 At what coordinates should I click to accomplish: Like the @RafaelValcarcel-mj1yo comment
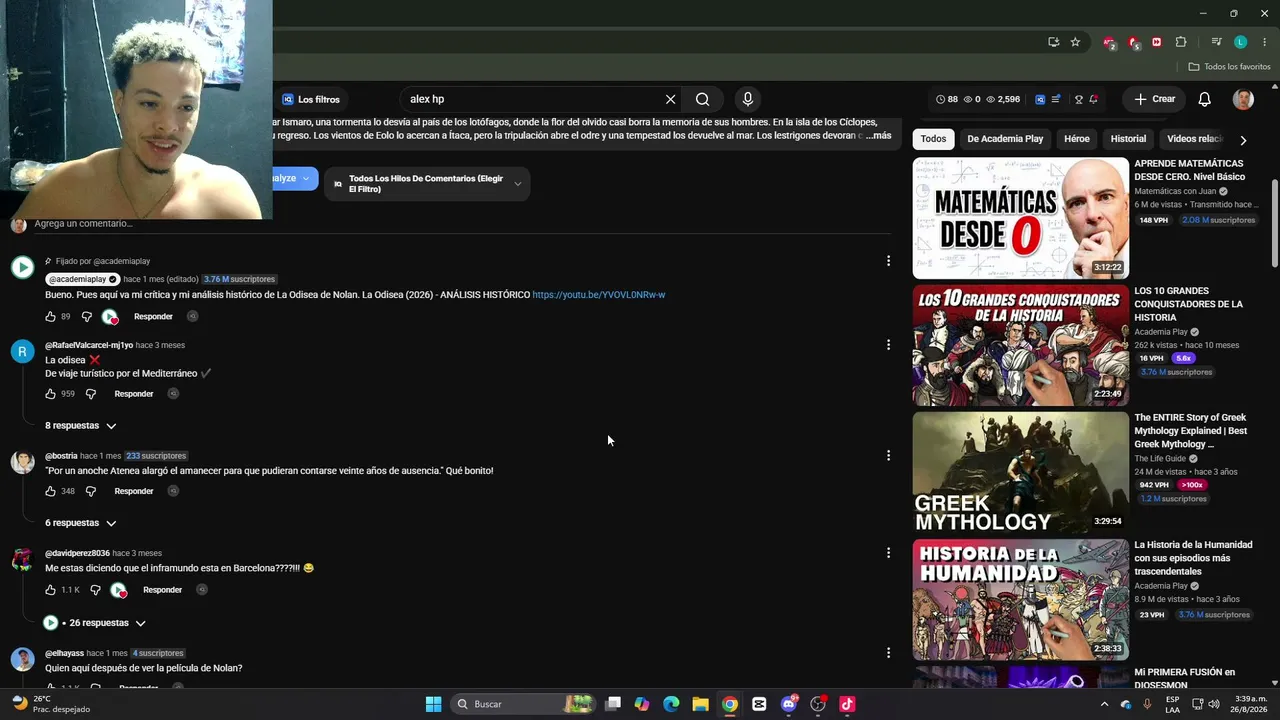coord(51,394)
